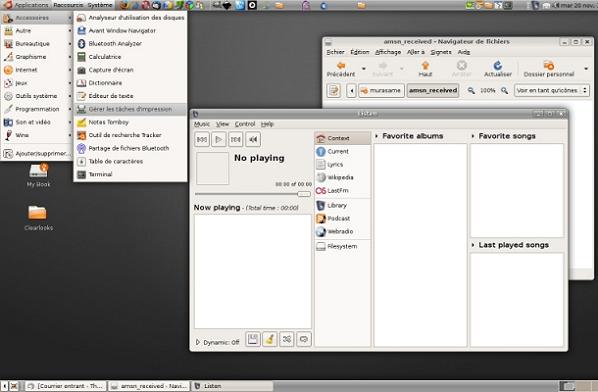The height and width of the screenshot is (392, 598).
Task: Switch to Courrier entrant taskbar window
Action: (66, 386)
